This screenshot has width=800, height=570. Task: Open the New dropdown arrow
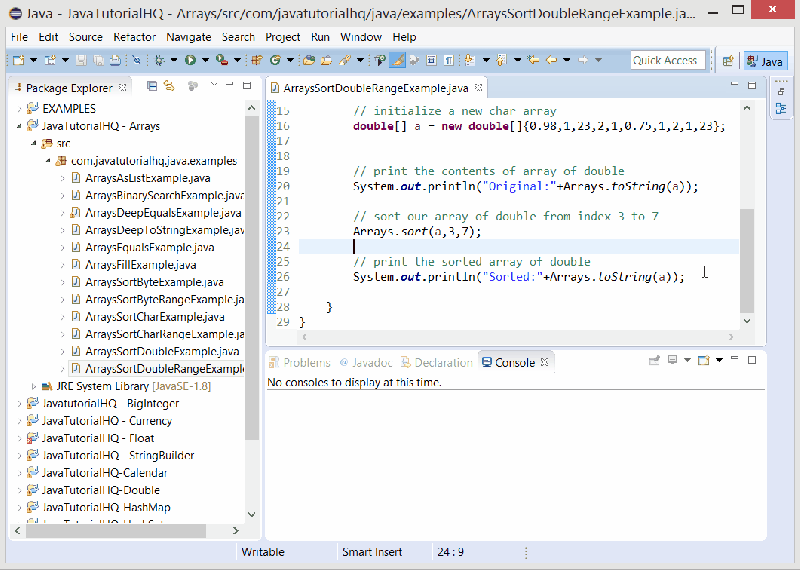34,60
